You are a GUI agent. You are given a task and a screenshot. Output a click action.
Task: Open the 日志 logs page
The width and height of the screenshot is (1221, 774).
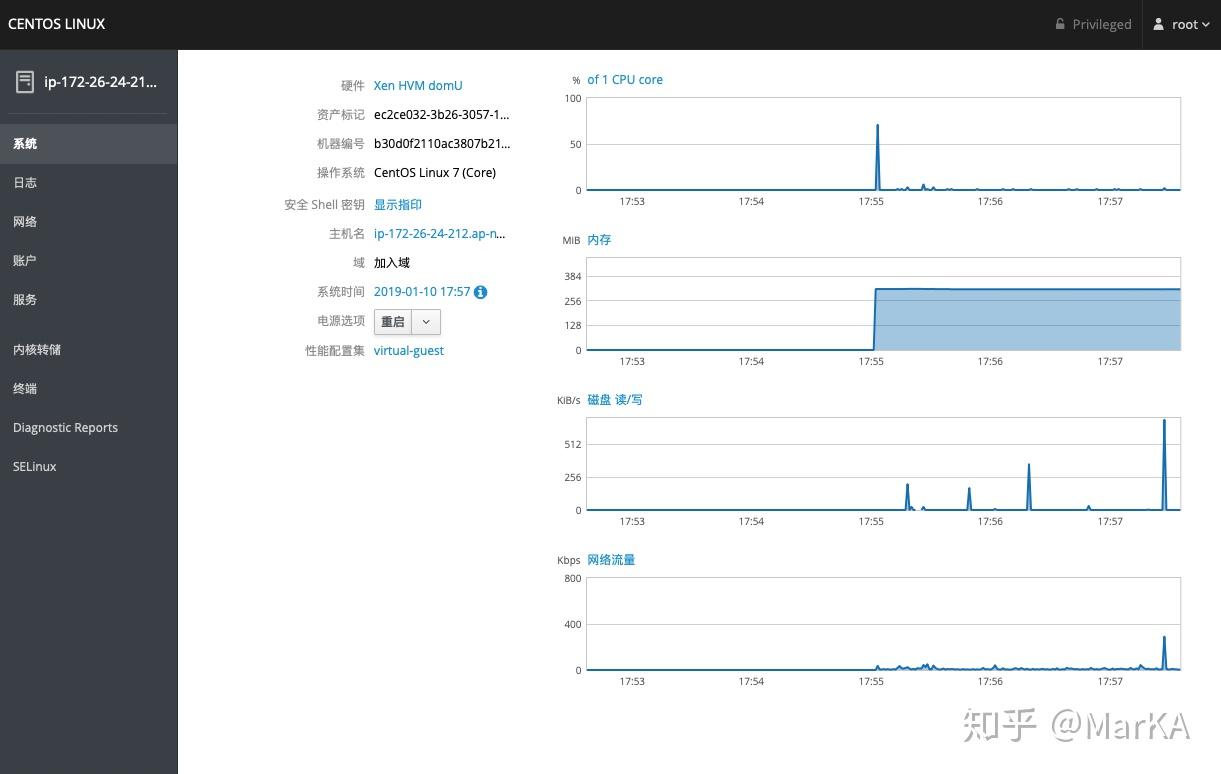[x=88, y=183]
